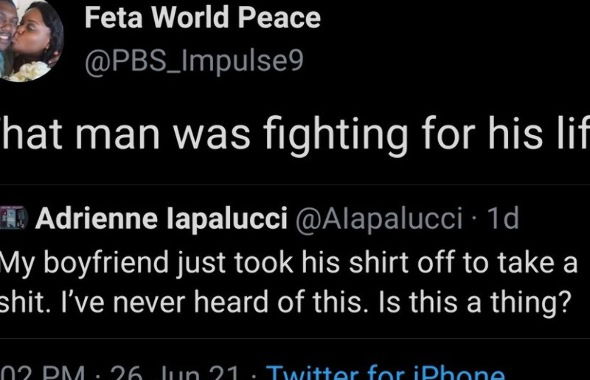The height and width of the screenshot is (380, 590).
Task: Open Adrienne Iapalucci's small avatar
Action: [14, 218]
